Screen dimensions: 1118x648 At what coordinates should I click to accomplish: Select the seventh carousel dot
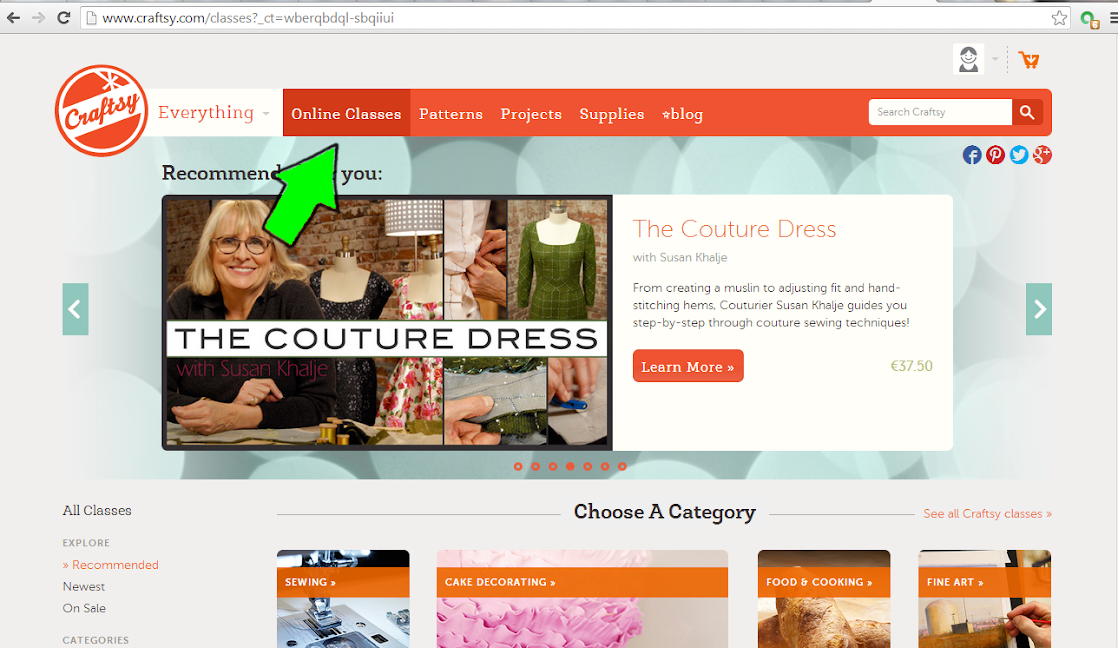[x=622, y=466]
